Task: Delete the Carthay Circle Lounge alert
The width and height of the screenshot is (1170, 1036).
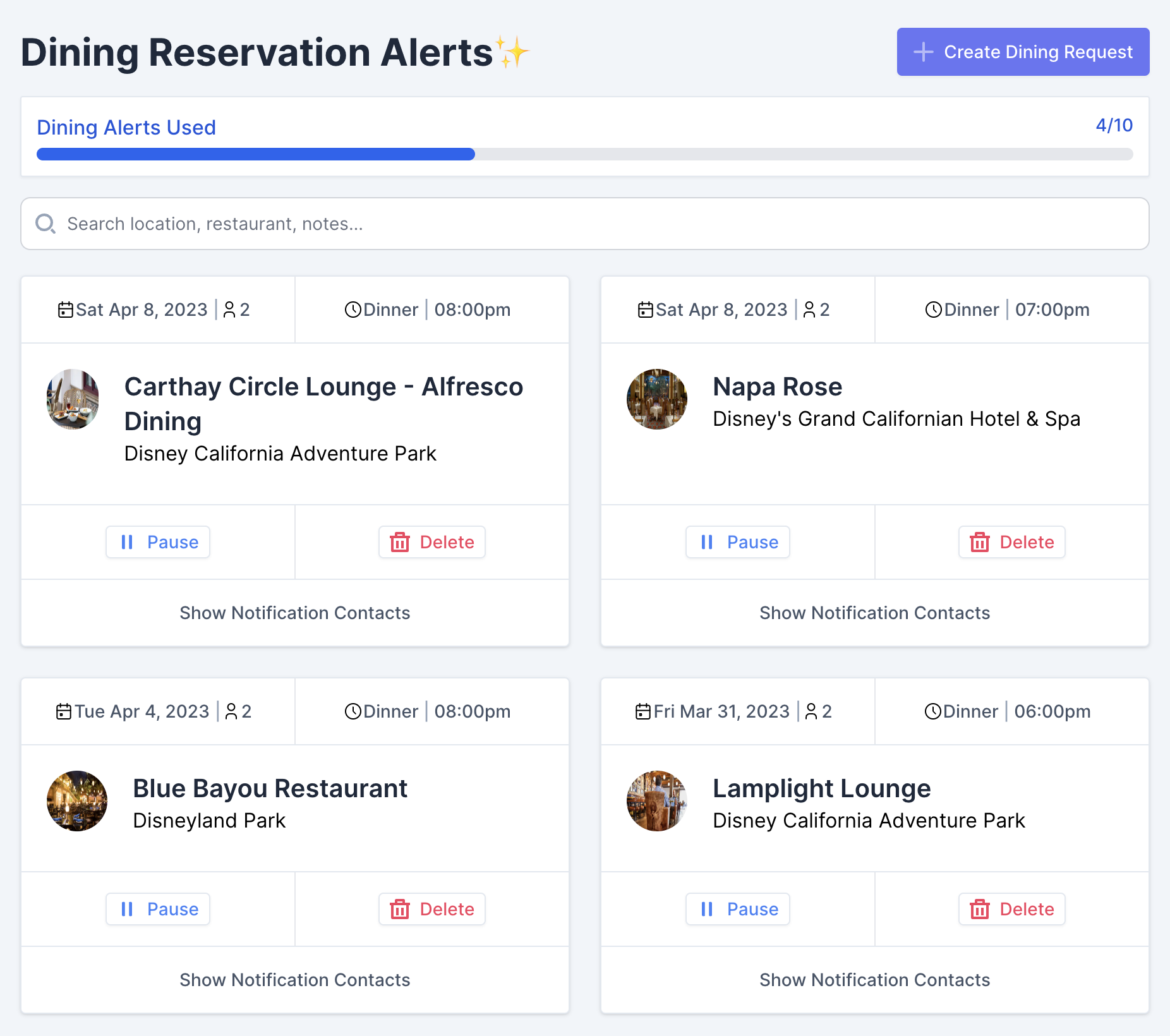Action: (x=432, y=542)
